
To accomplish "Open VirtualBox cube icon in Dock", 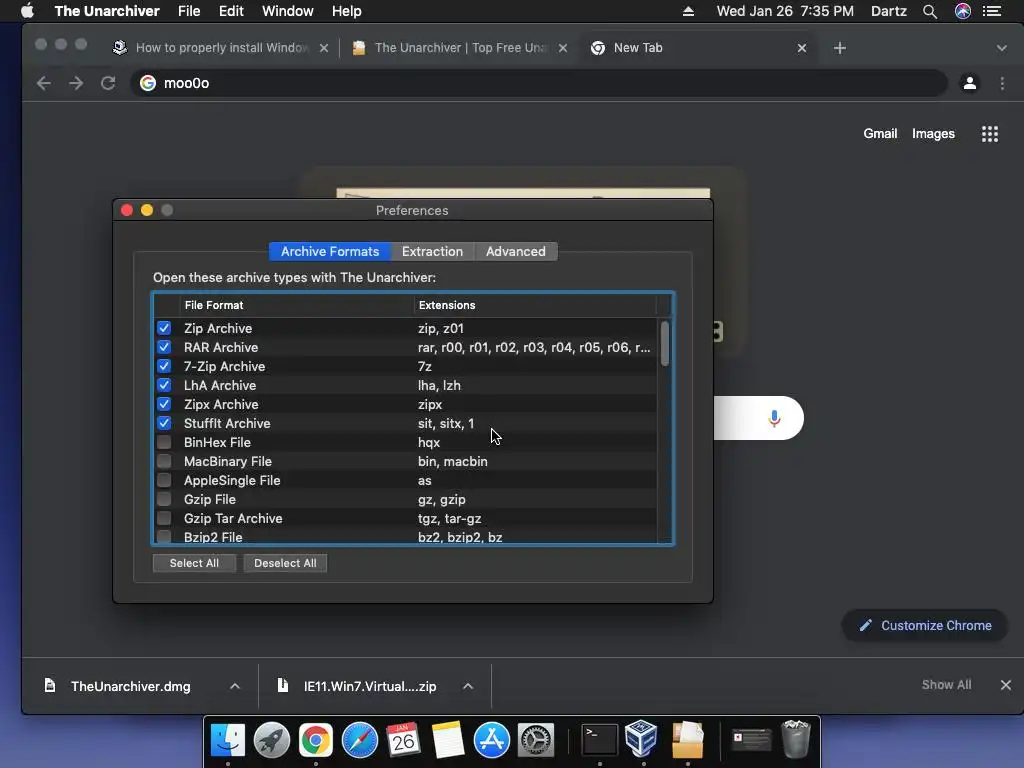I will [x=641, y=739].
